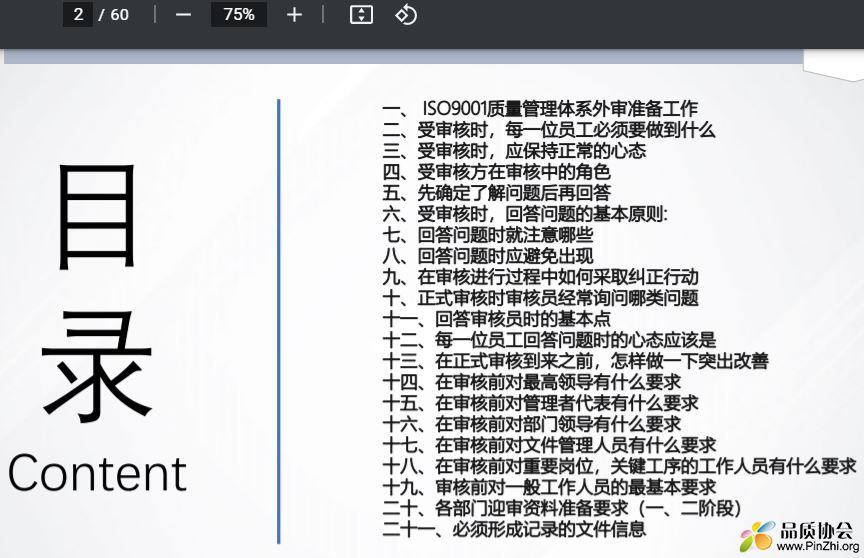864x558 pixels.
Task: Click line 十八、在审核前对重要岗位，关键工序的工作人员有什么要求
Action: tap(619, 466)
